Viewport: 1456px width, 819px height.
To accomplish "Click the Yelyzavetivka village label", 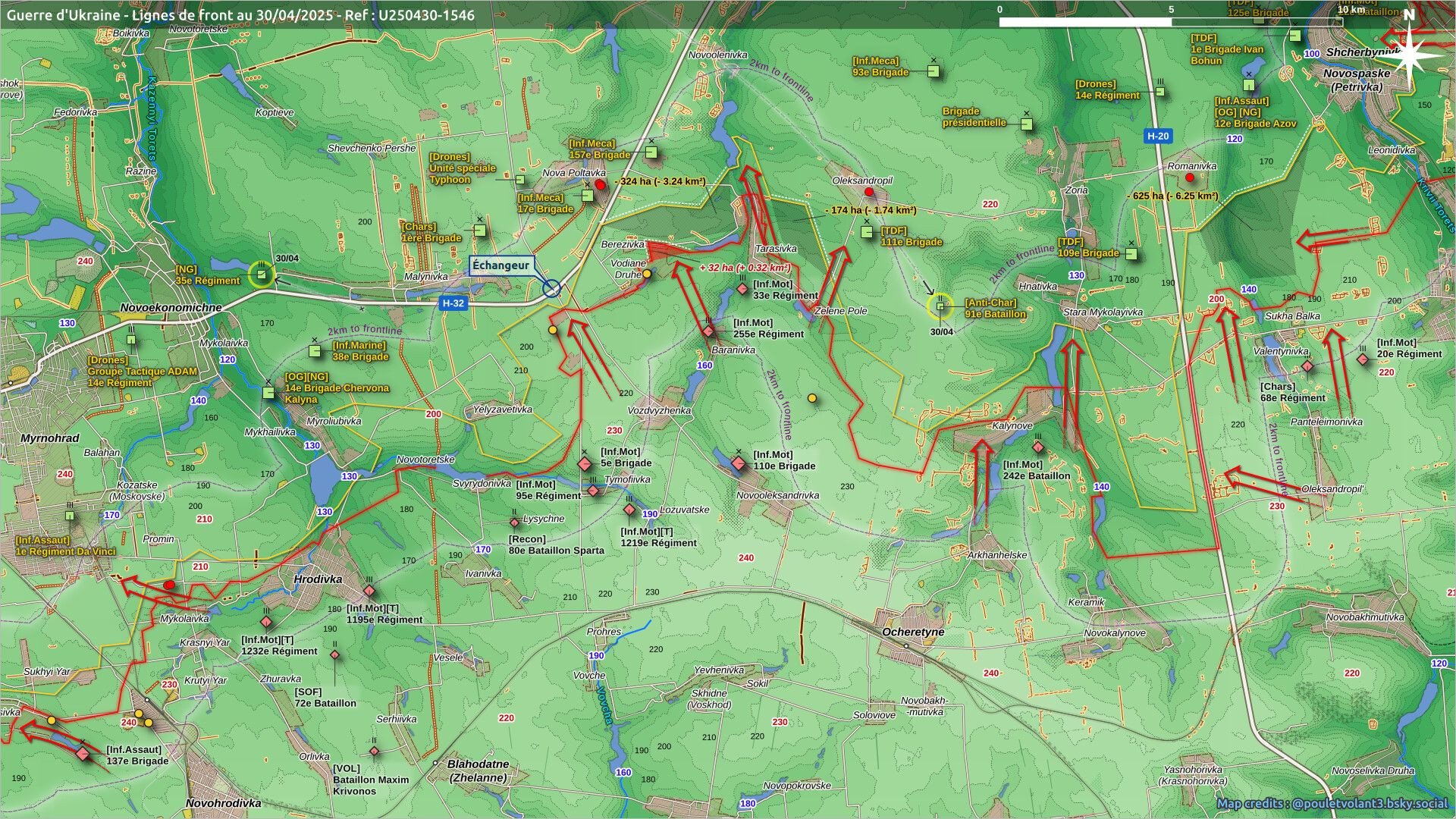I will click(502, 409).
